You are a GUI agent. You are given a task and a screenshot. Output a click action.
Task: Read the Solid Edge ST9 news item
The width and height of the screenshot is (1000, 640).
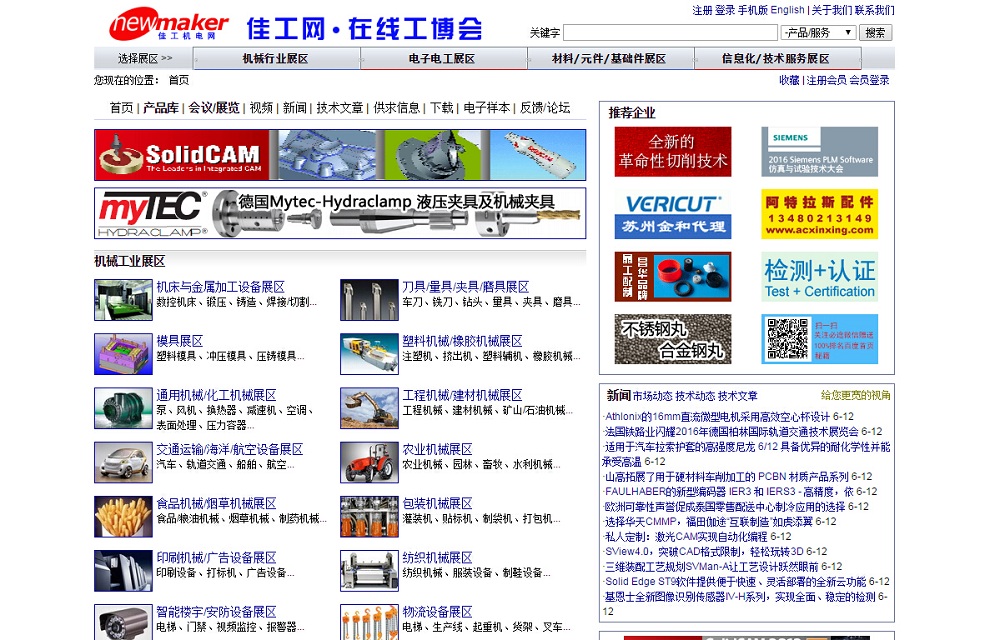[x=735, y=582]
